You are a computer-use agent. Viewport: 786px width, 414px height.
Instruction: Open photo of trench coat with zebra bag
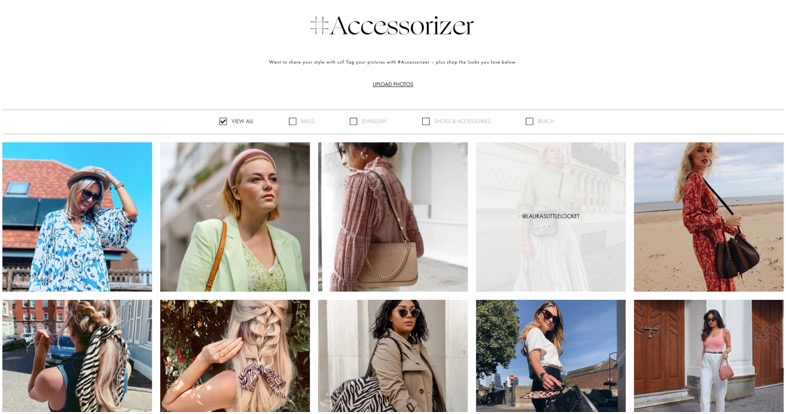click(x=393, y=356)
